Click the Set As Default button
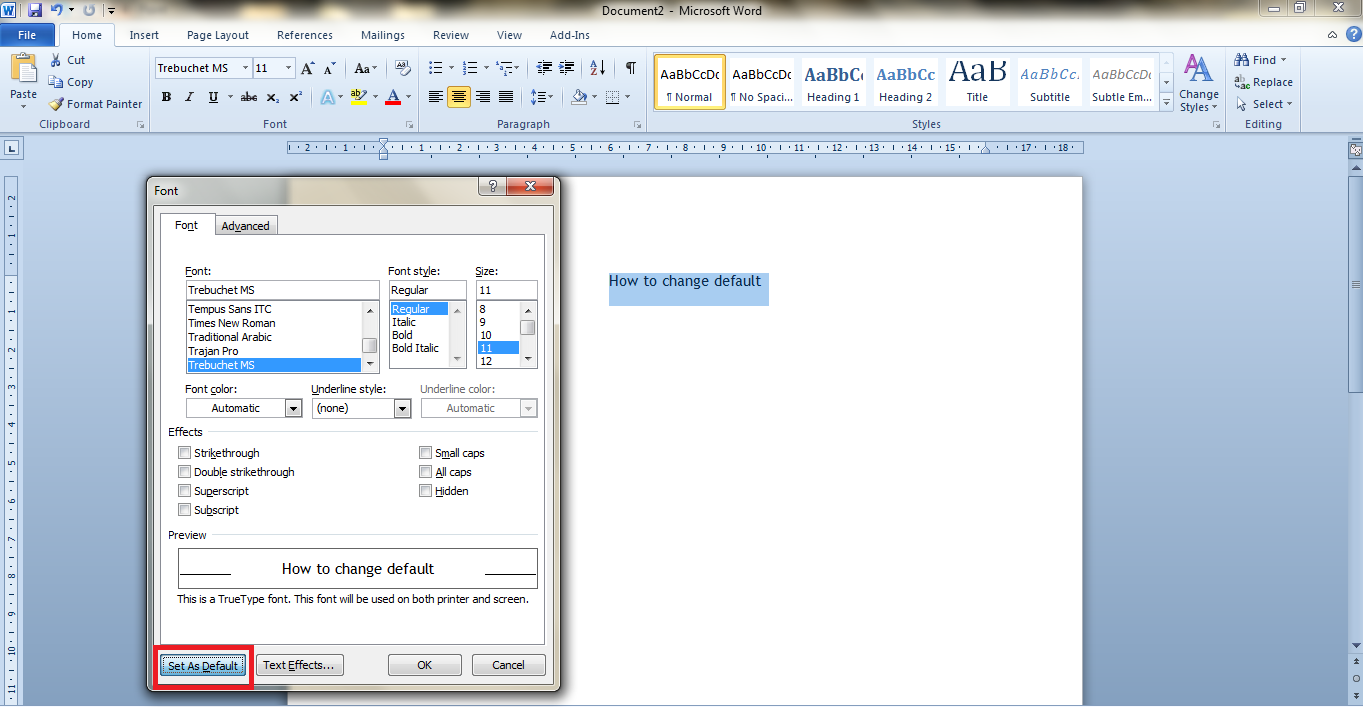1363x707 pixels. [x=203, y=666]
